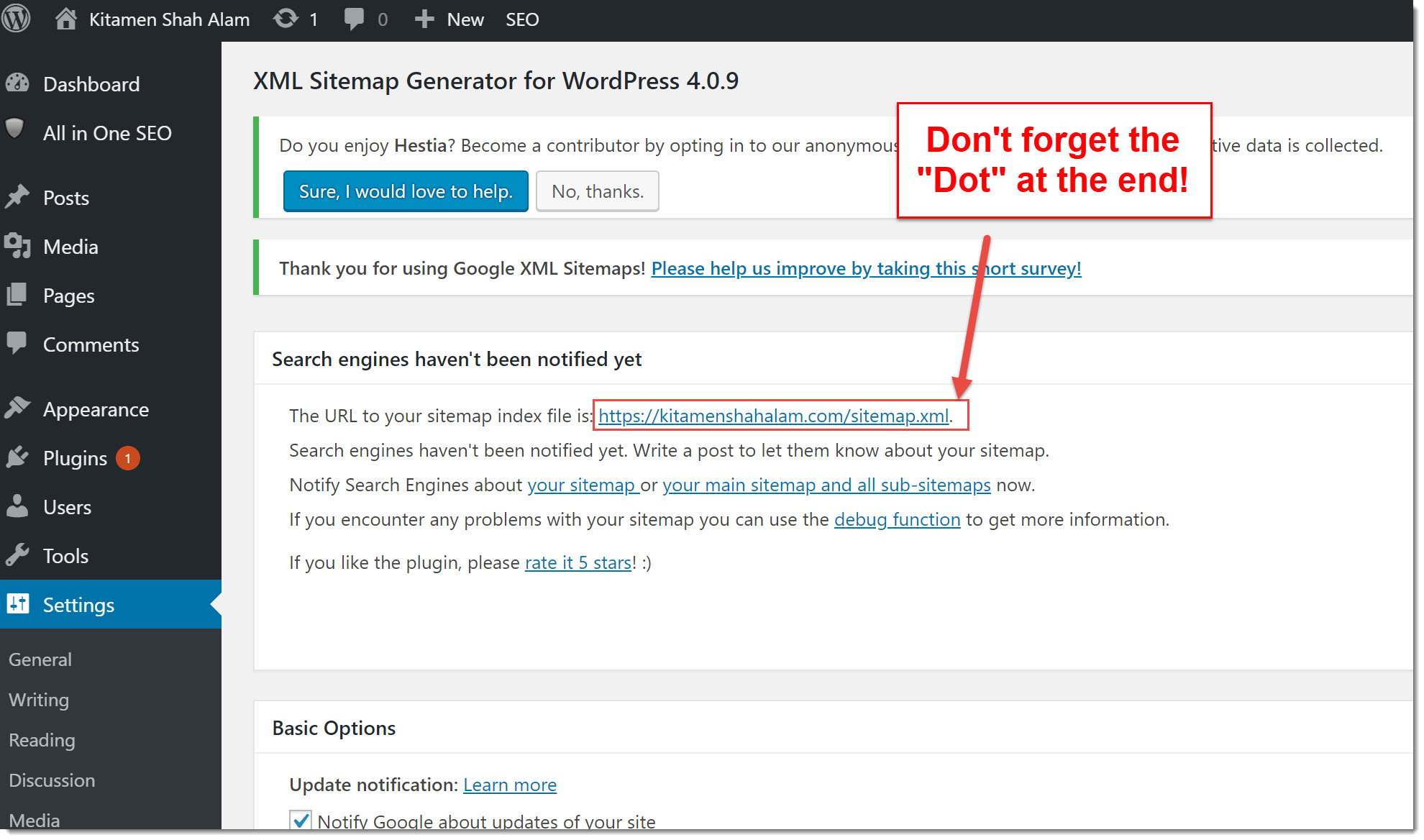This screenshot has width=1424, height=840.
Task: Click Sure I would love to help button
Action: point(404,190)
